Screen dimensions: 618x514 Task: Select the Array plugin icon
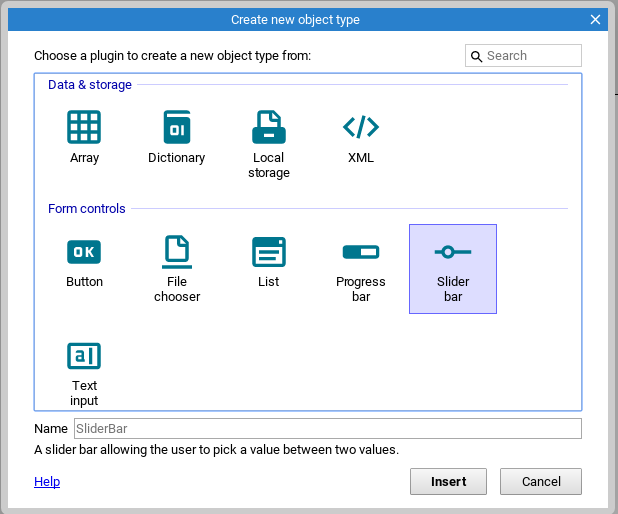pyautogui.click(x=84, y=127)
